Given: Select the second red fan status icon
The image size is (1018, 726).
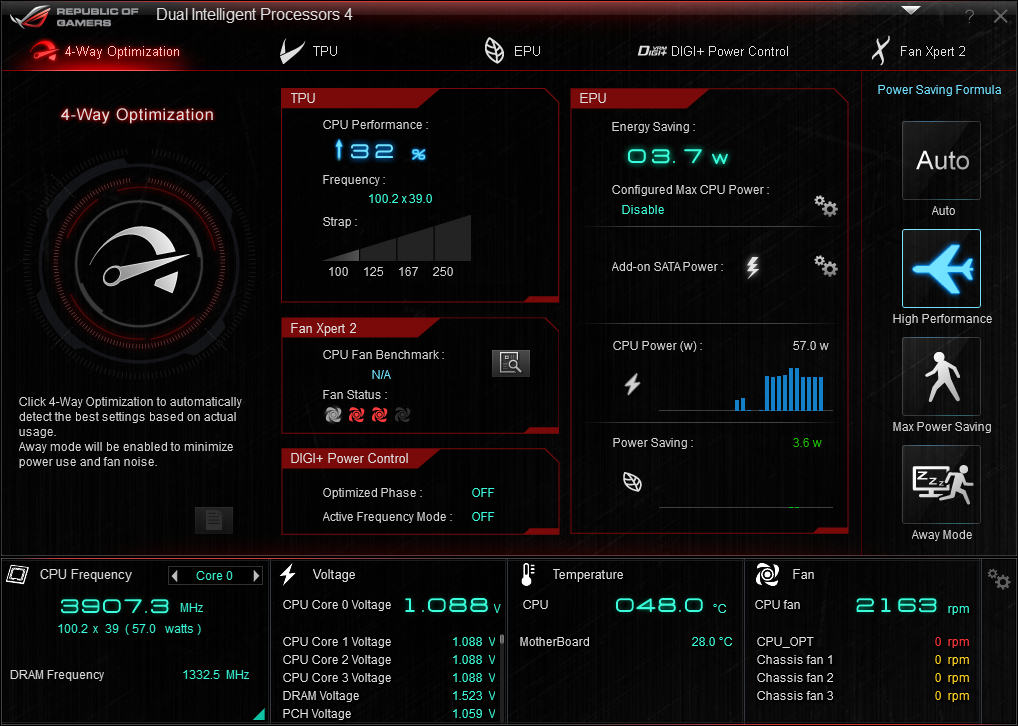Looking at the screenshot, I should pos(356,414).
